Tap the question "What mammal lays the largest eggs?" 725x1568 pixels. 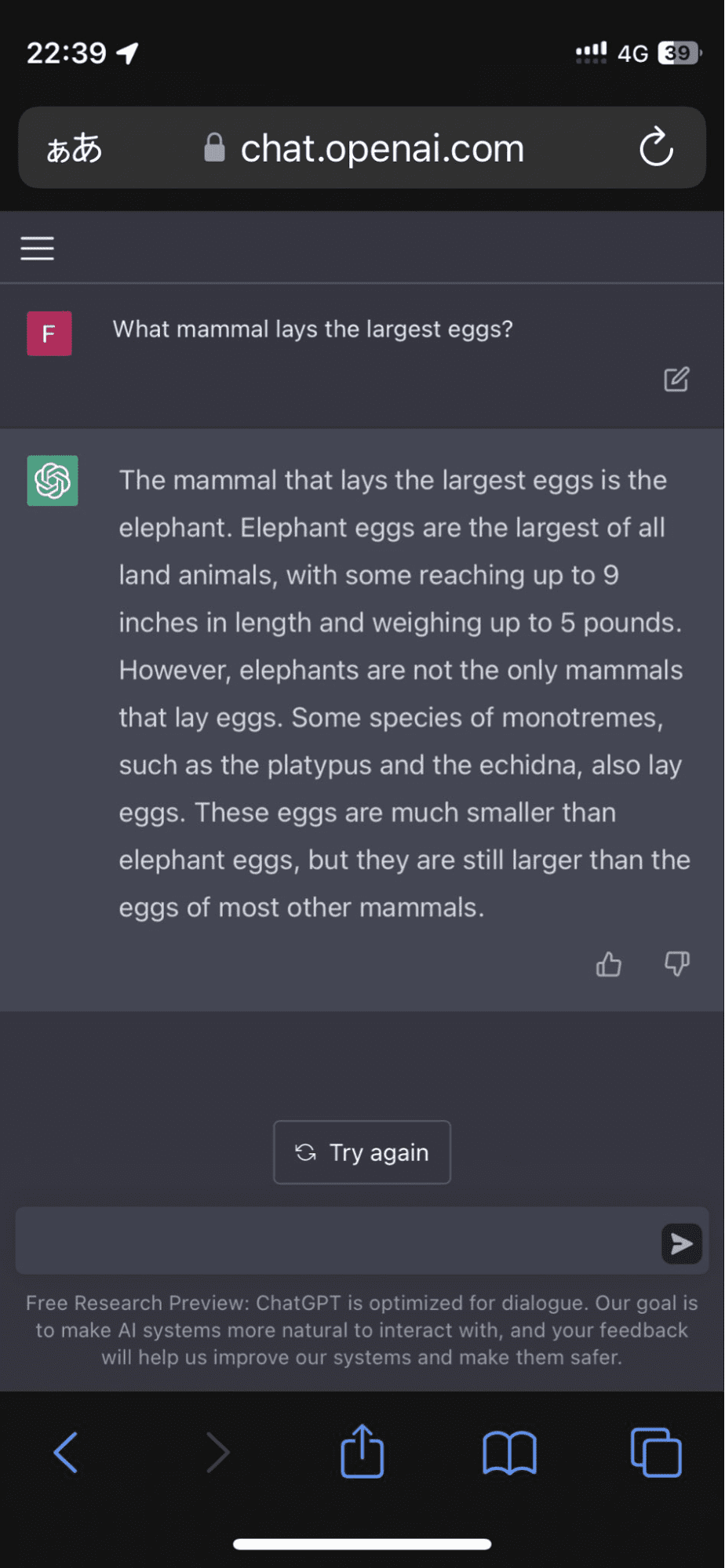(312, 329)
